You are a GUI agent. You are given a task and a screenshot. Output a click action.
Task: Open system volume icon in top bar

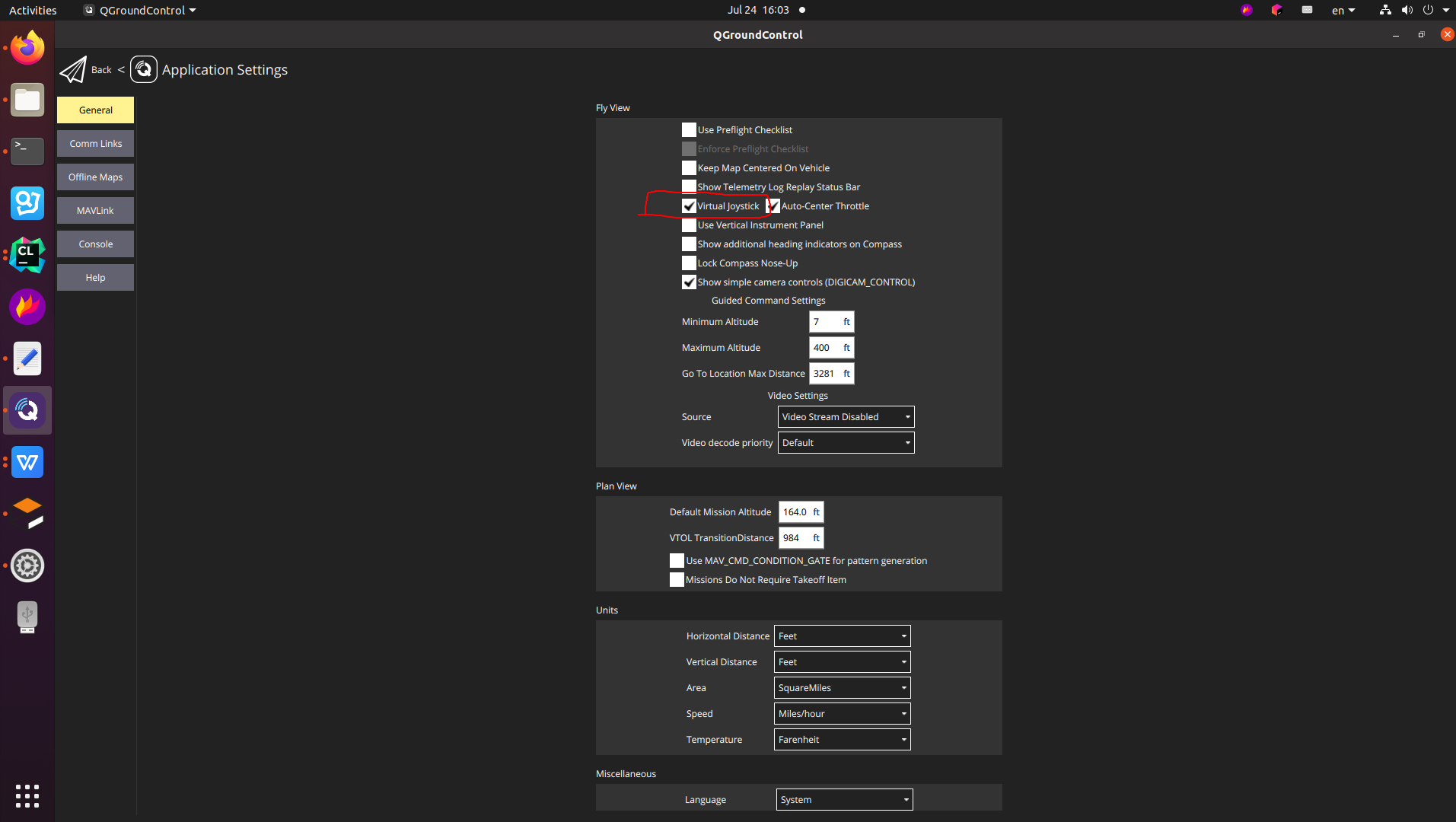click(1407, 10)
